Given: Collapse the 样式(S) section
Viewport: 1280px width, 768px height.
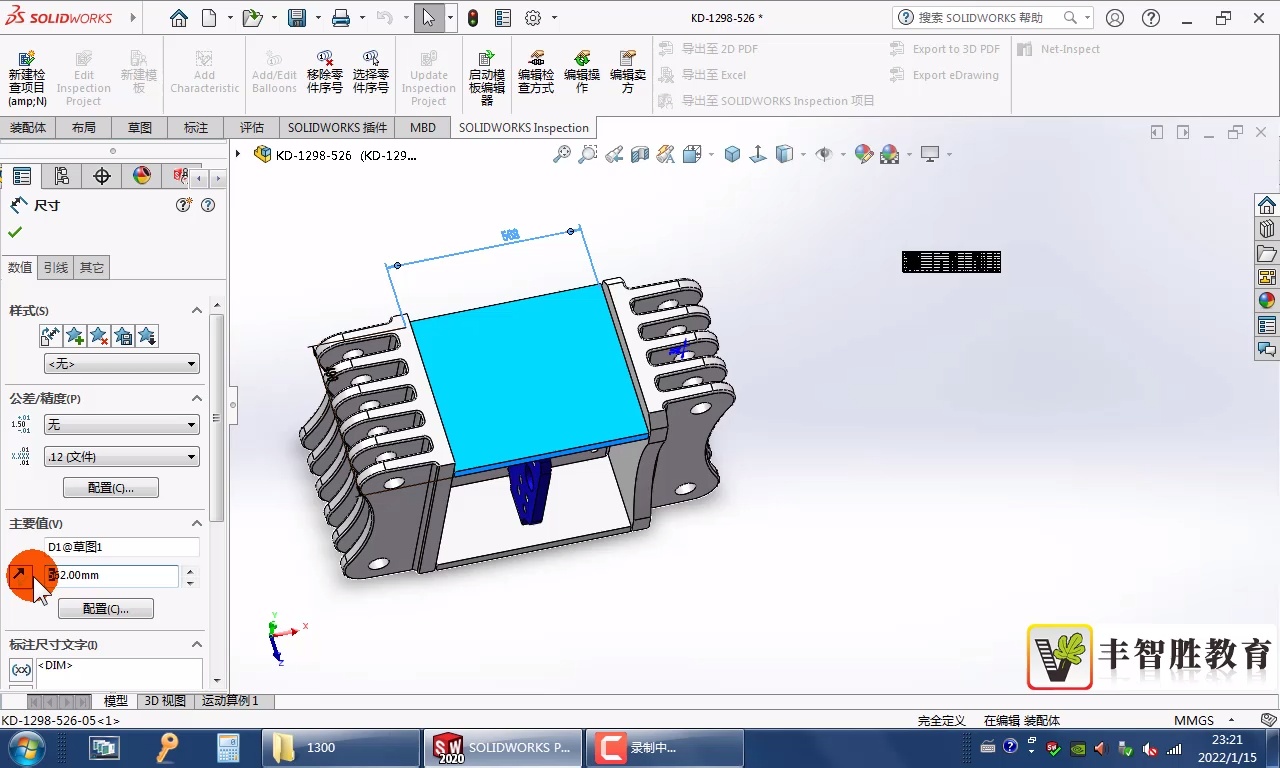Looking at the screenshot, I should [x=197, y=310].
